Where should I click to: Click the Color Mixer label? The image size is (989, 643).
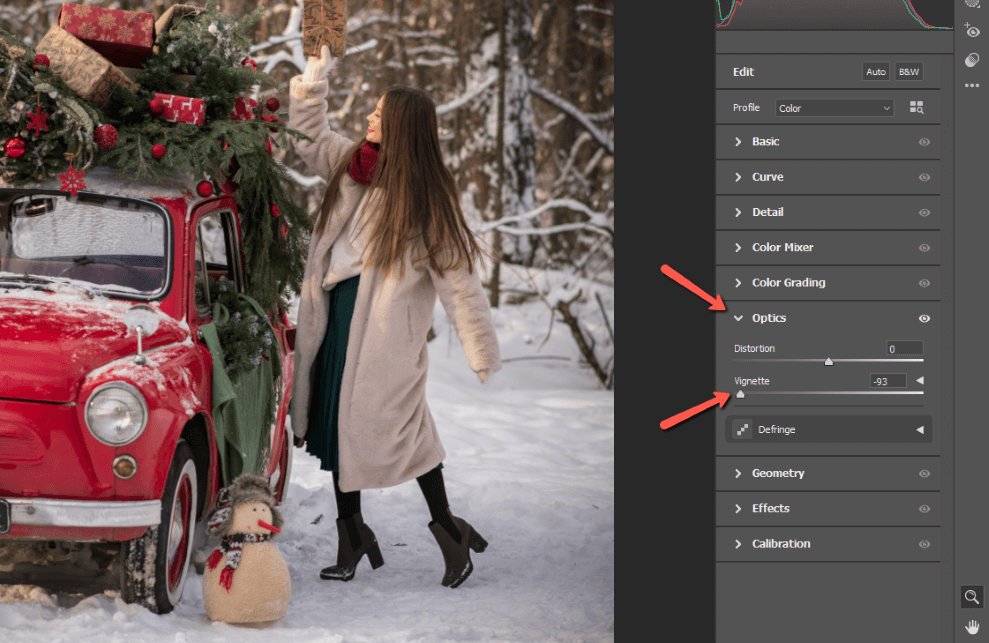click(783, 248)
